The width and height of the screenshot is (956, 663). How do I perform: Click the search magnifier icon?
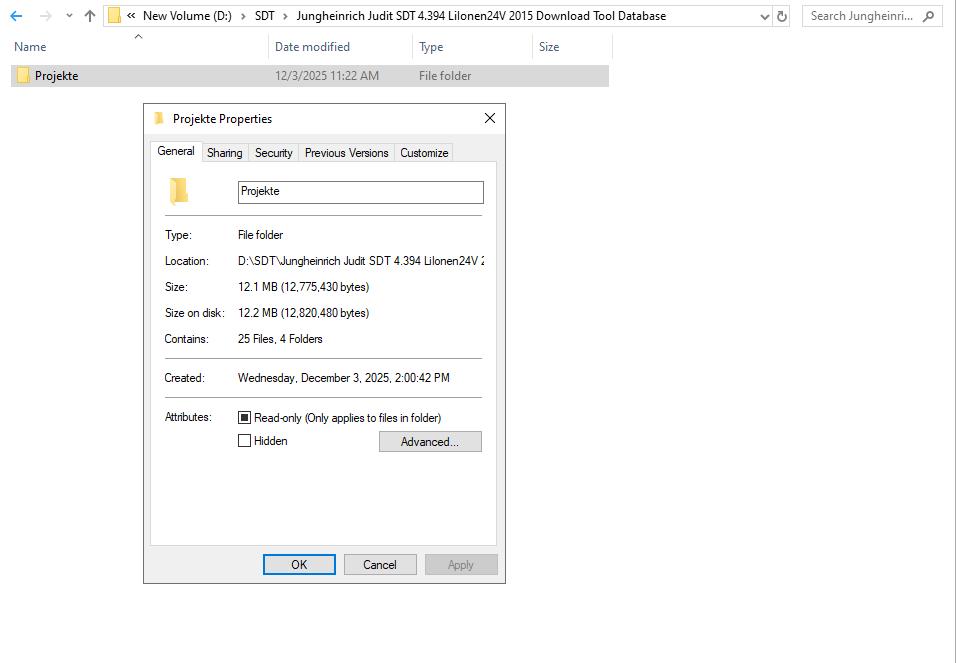[927, 16]
